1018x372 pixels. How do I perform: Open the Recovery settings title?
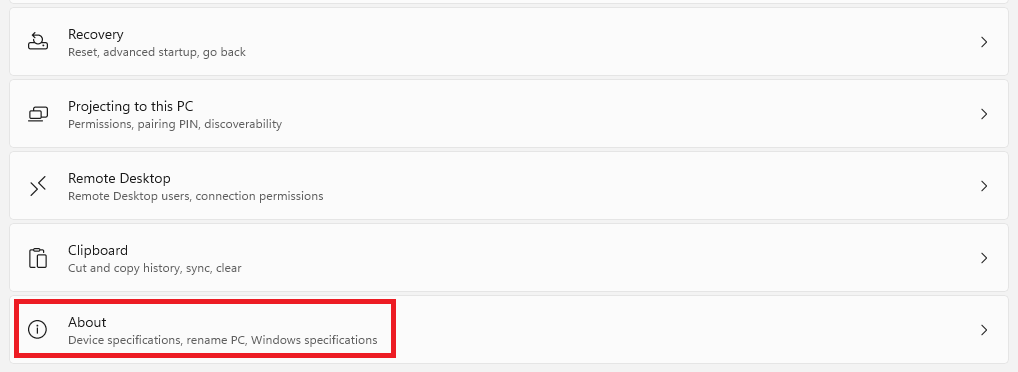point(95,34)
